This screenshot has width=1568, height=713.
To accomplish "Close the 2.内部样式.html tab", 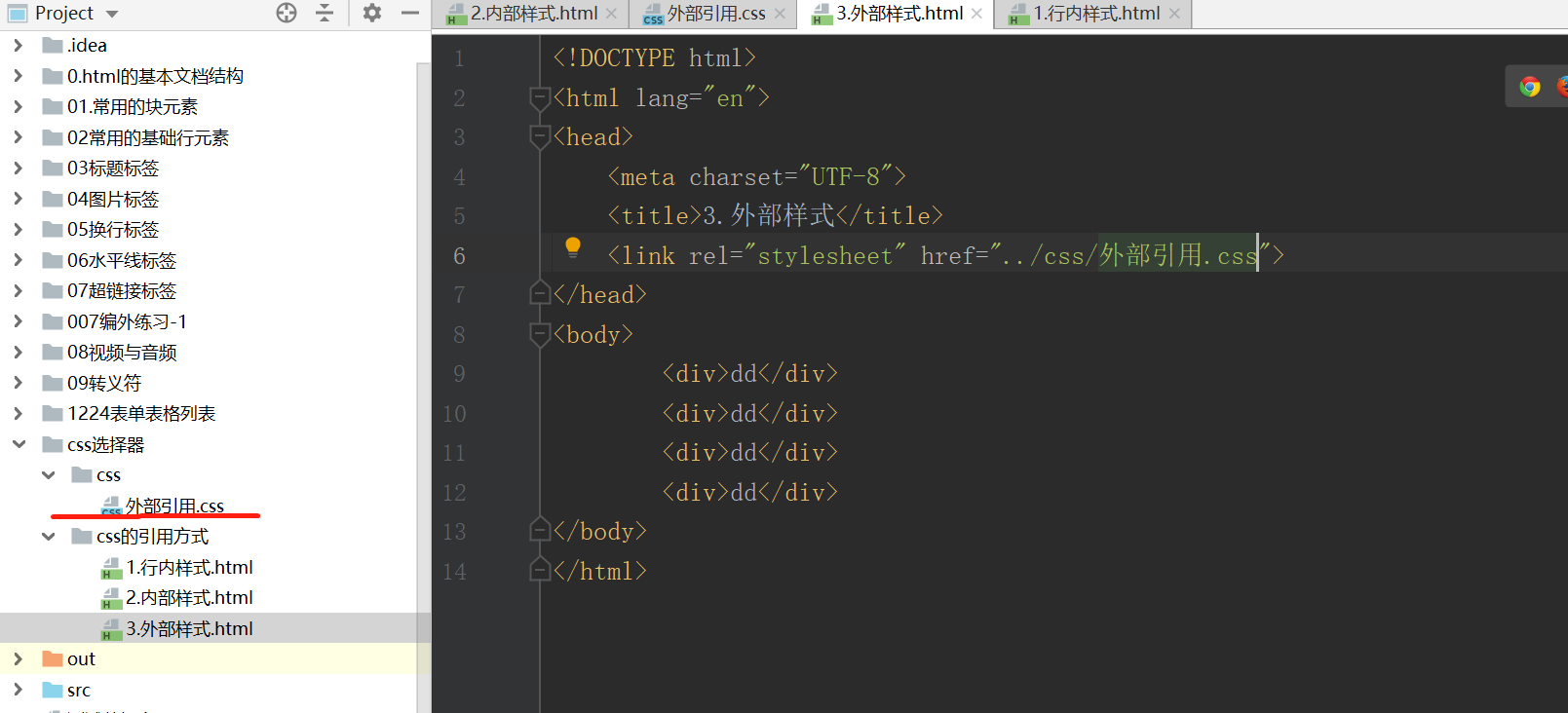I will (611, 14).
